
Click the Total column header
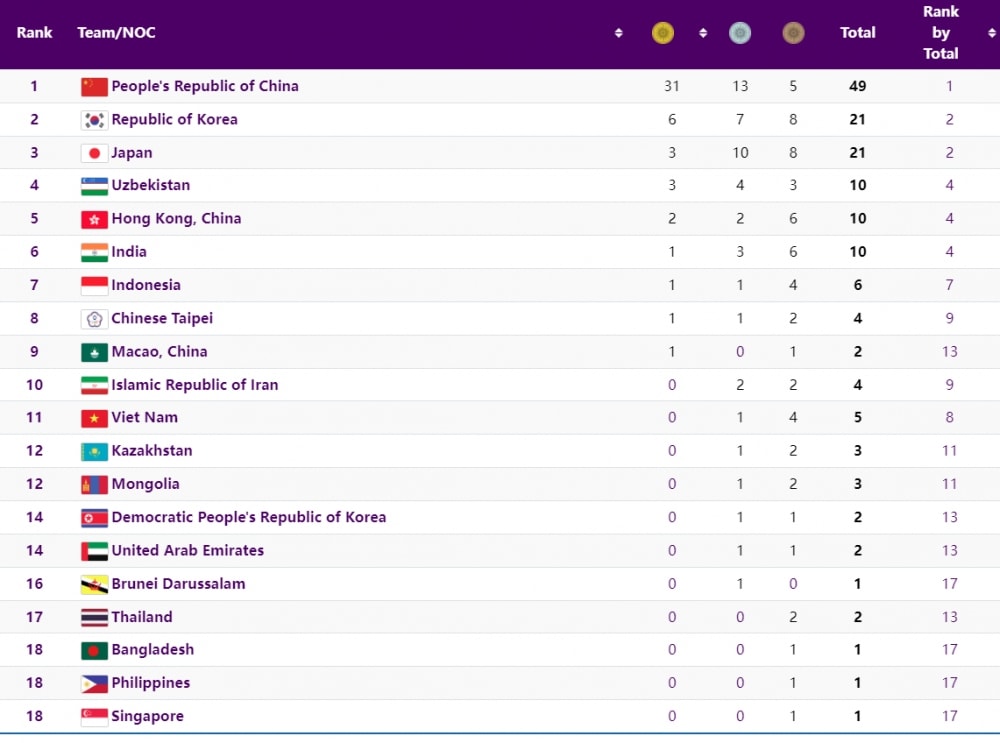[858, 33]
